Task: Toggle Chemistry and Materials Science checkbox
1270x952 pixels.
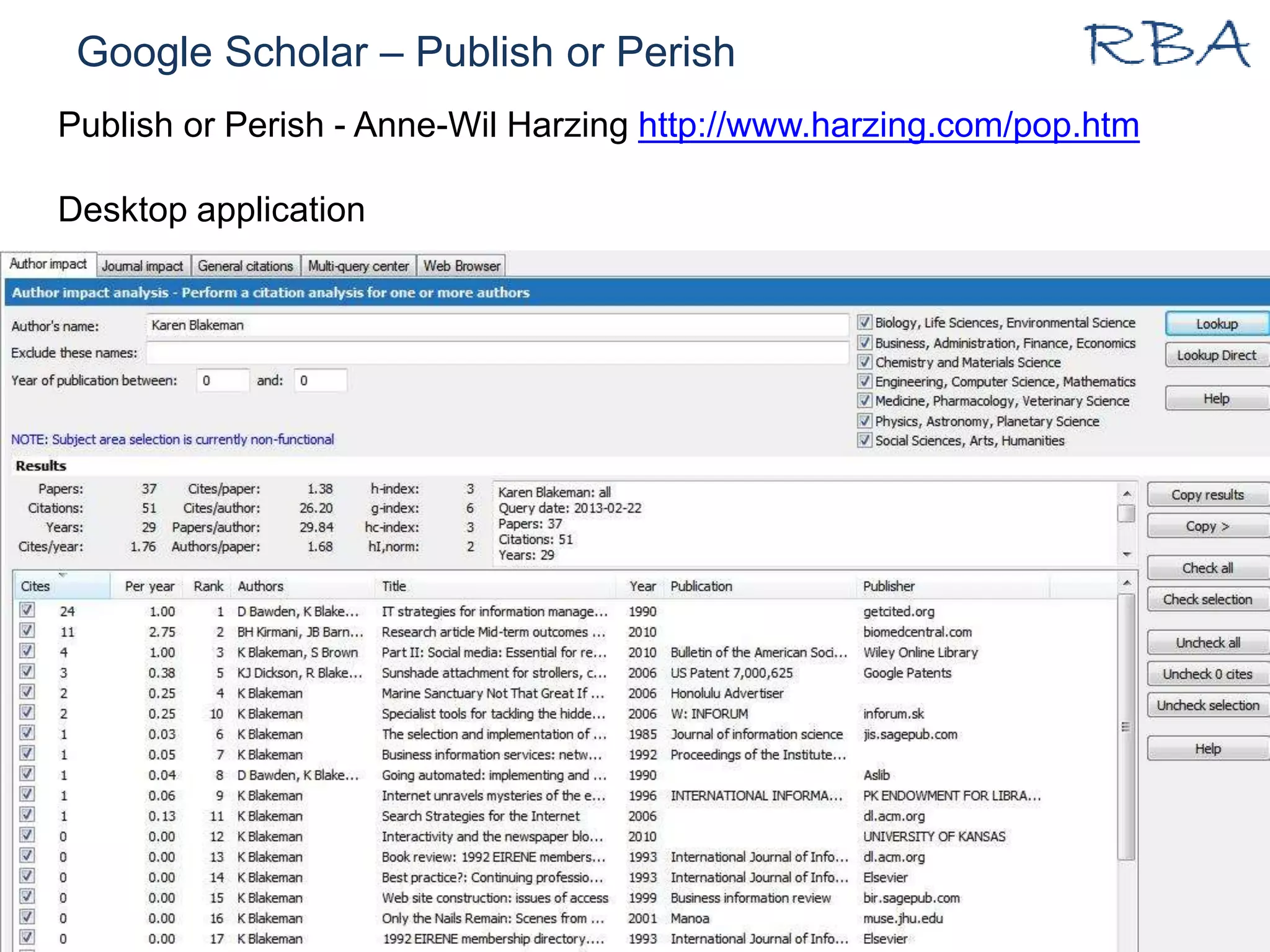Action: pyautogui.click(x=864, y=361)
